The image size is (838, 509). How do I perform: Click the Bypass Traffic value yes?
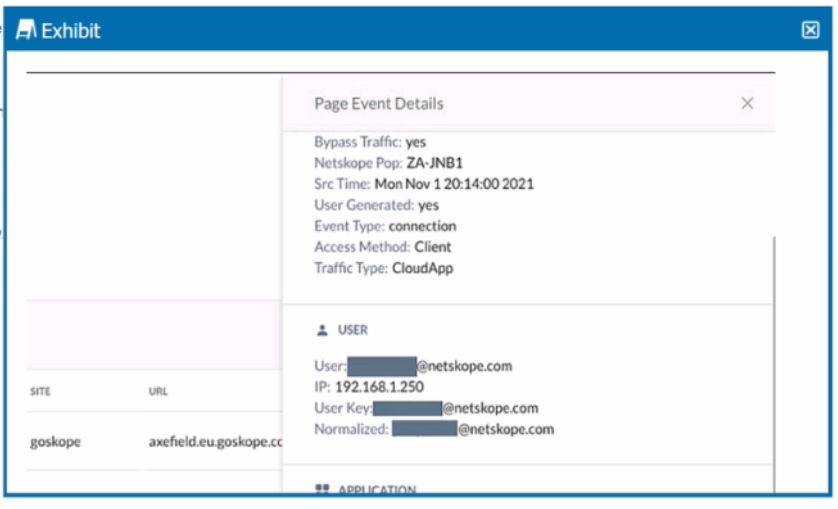coord(416,142)
